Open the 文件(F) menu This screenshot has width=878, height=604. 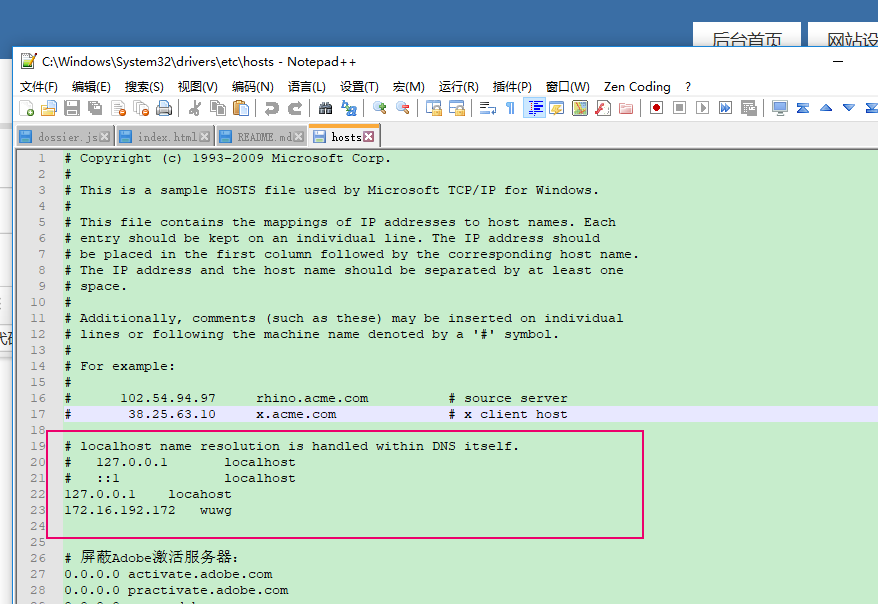pyautogui.click(x=39, y=87)
